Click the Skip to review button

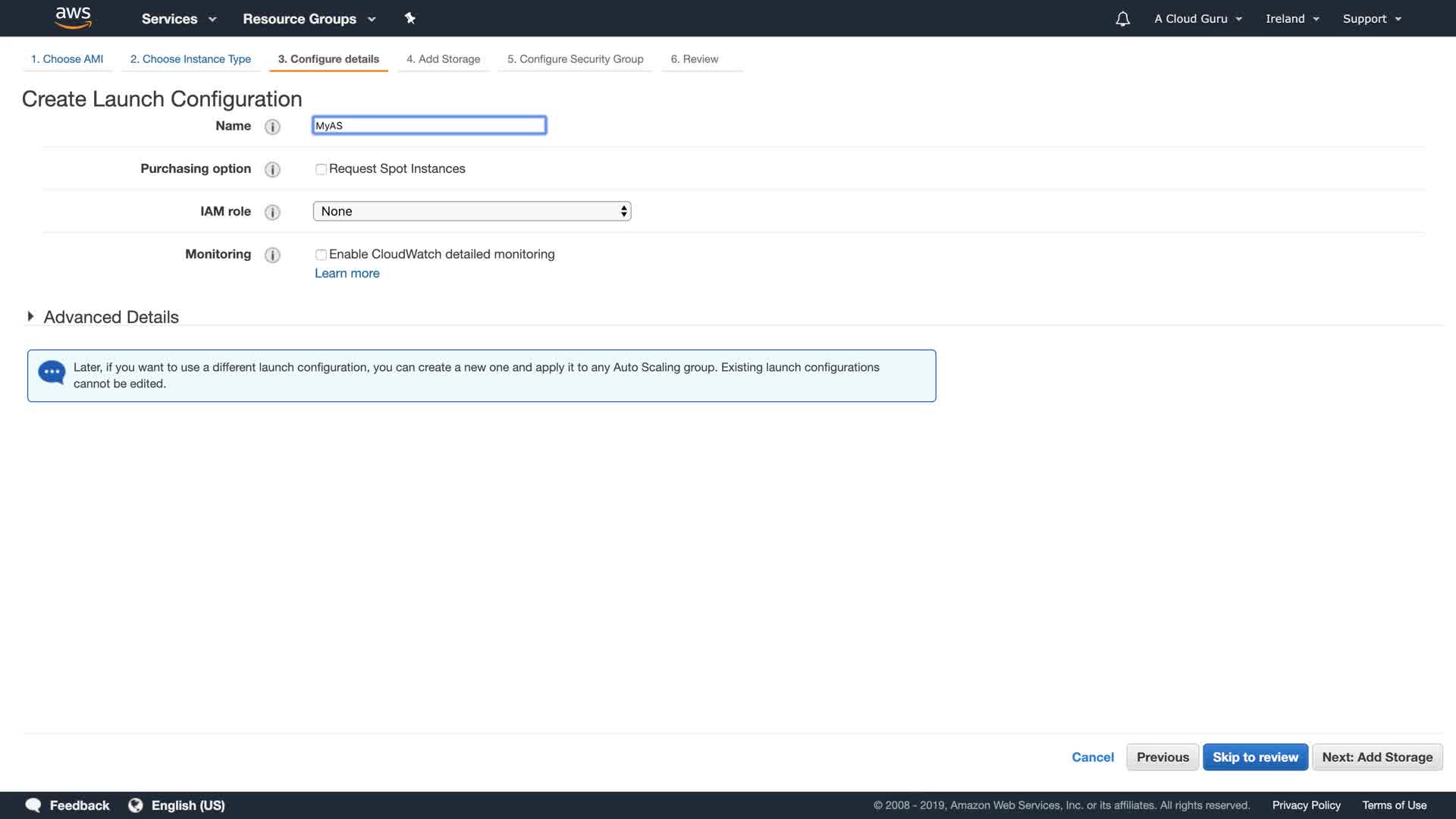click(x=1255, y=757)
